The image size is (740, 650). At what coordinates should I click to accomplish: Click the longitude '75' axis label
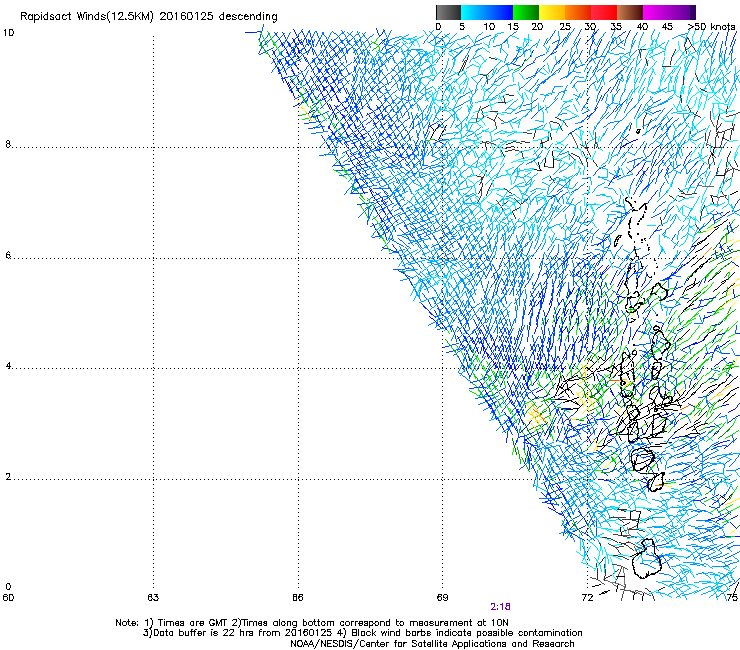coord(732,598)
